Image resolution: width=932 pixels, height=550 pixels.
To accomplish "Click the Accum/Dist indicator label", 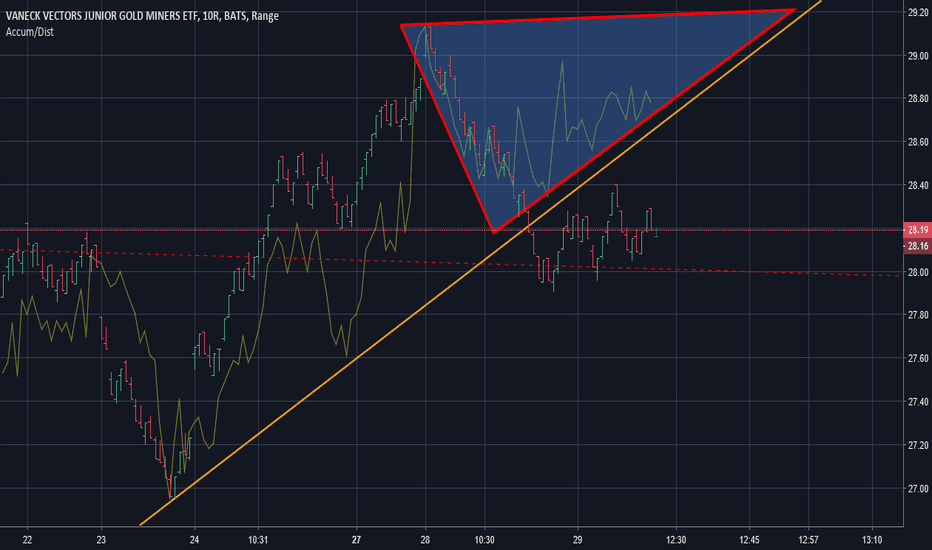I will [30, 32].
